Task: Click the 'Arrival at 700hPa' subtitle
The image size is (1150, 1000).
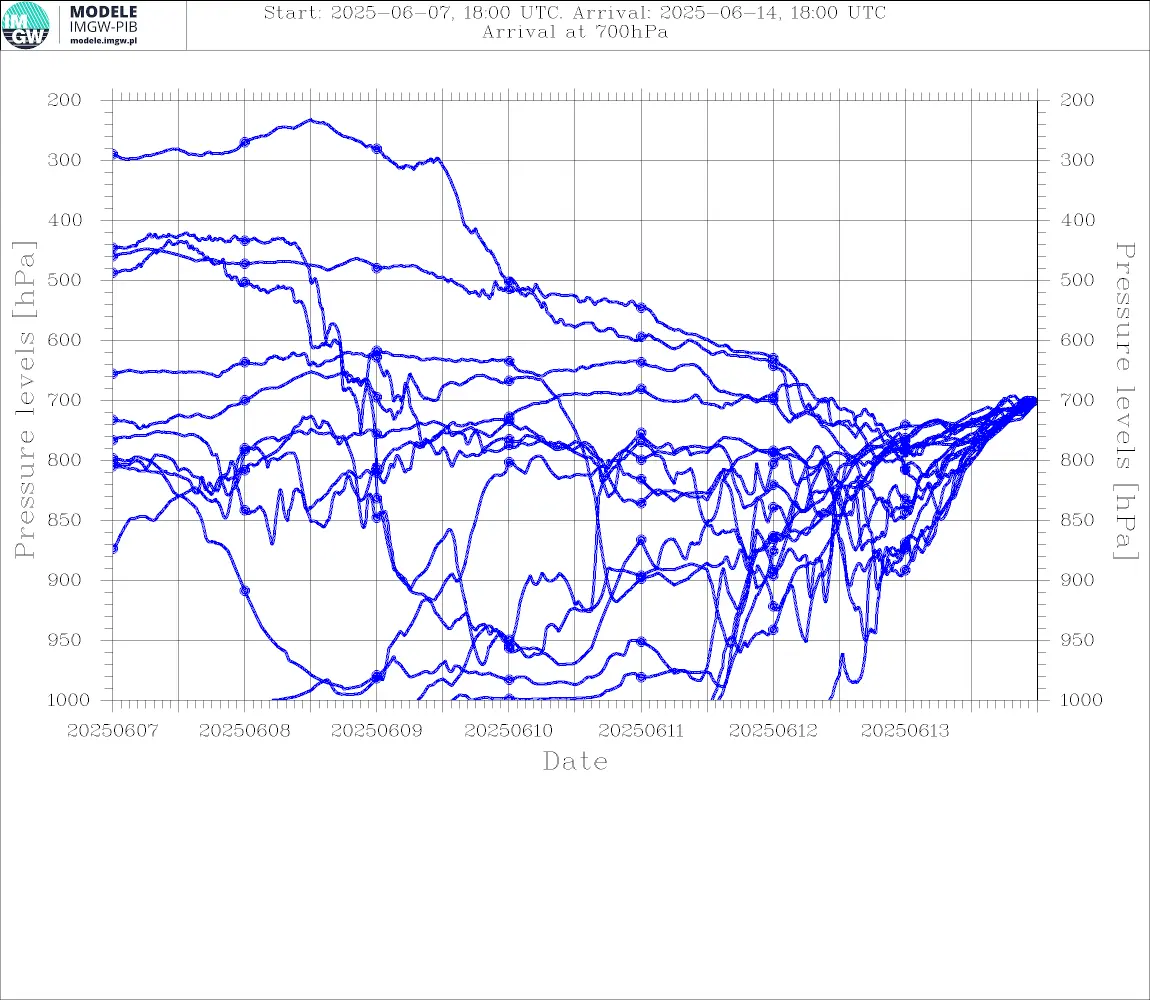Action: tap(575, 32)
